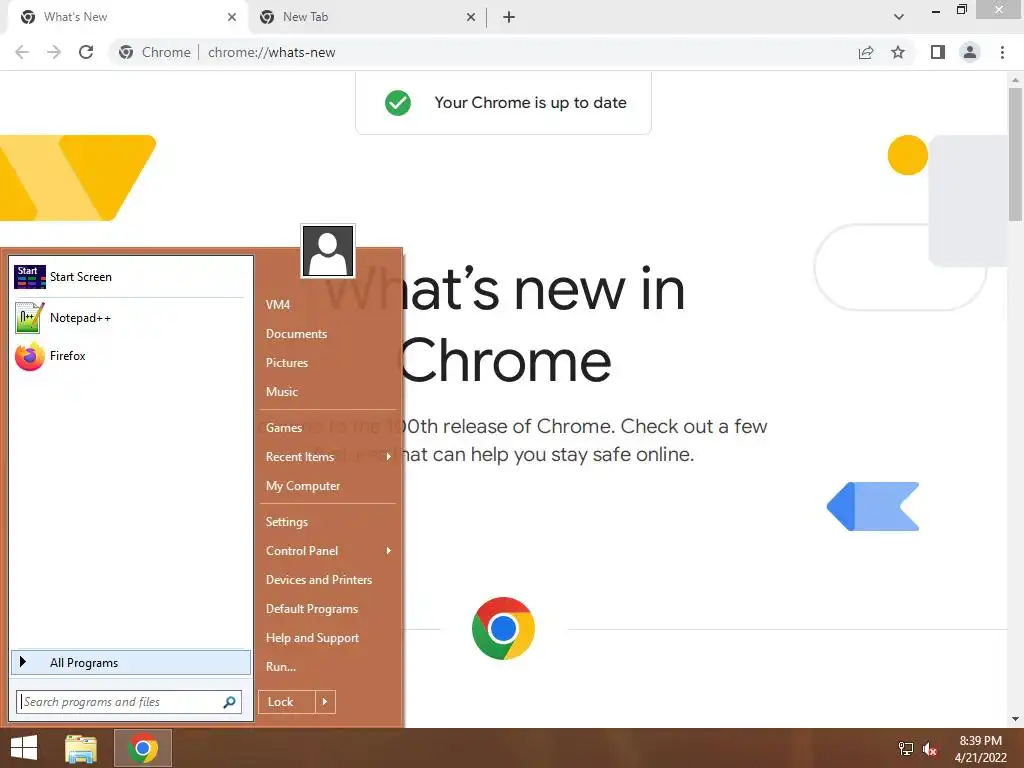This screenshot has width=1024, height=768.
Task: Click the scrollbar down arrow
Action: 1015,719
